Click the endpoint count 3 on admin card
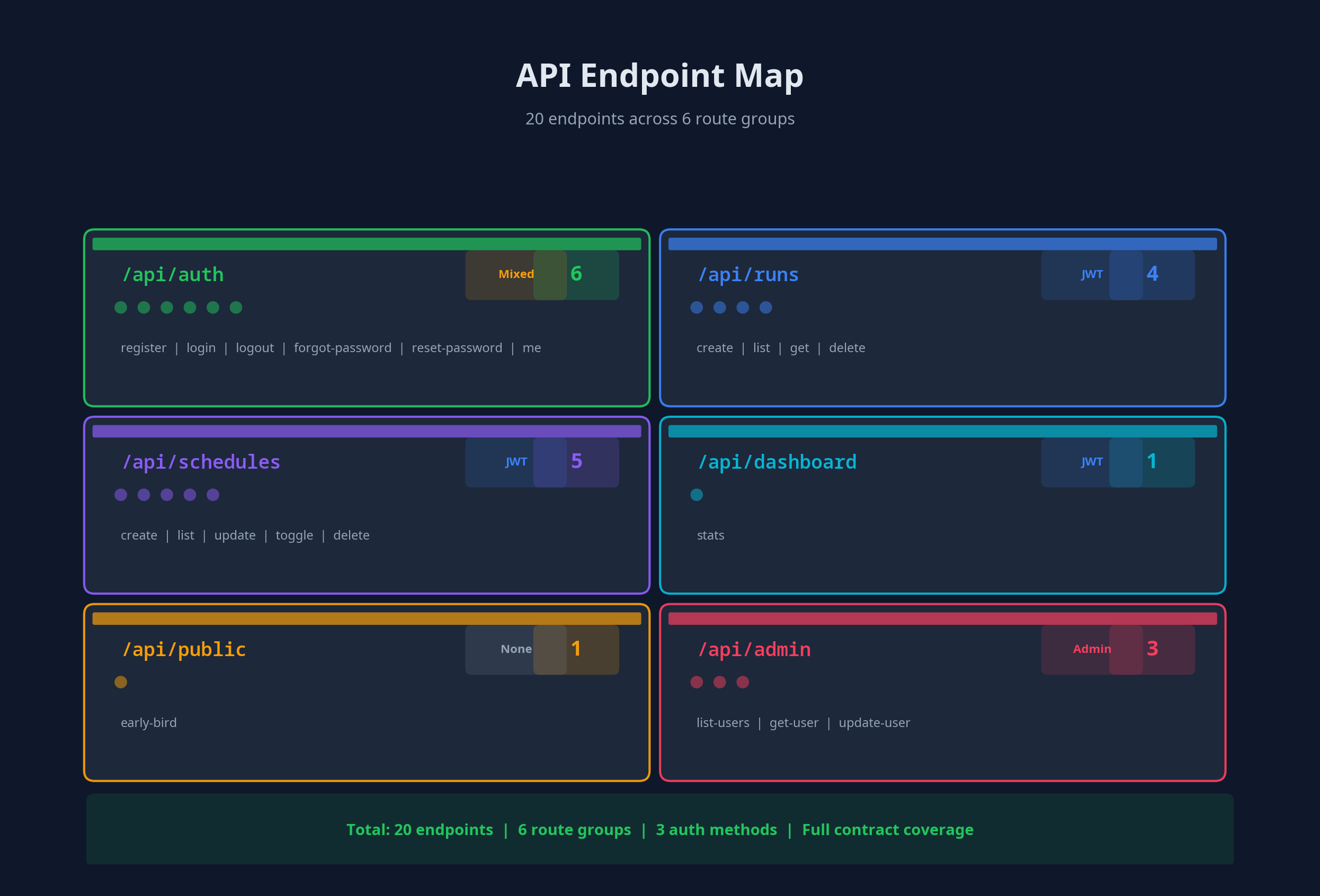The height and width of the screenshot is (896, 1320). 1153,649
